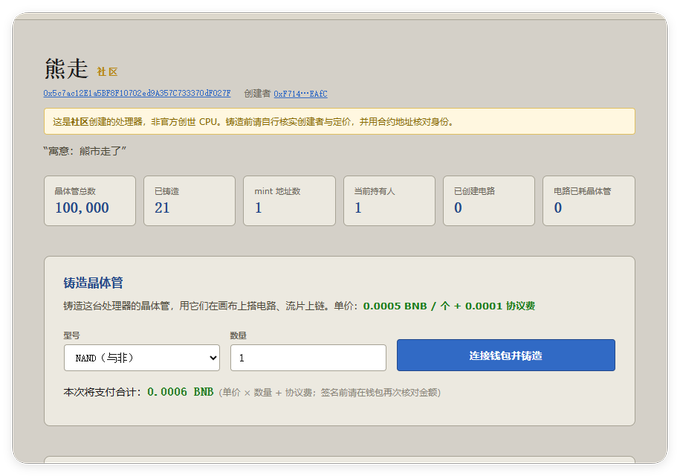The image size is (680, 476).
Task: Select the 已铸造 21 stat card
Action: (x=190, y=200)
